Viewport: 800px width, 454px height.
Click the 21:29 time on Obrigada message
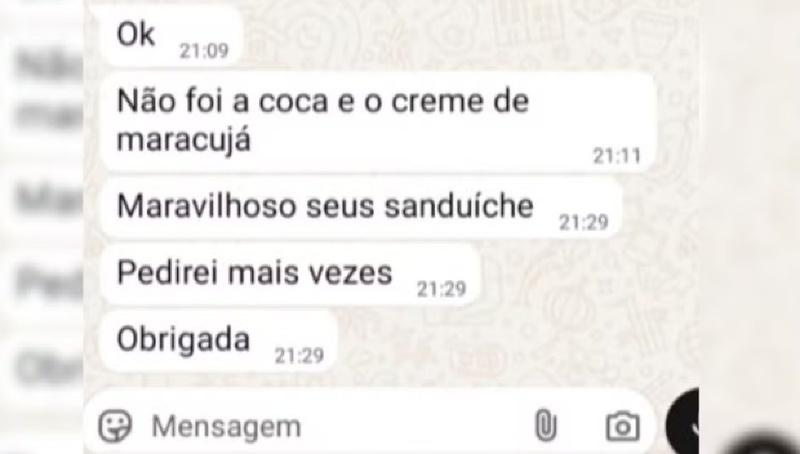[299, 355]
